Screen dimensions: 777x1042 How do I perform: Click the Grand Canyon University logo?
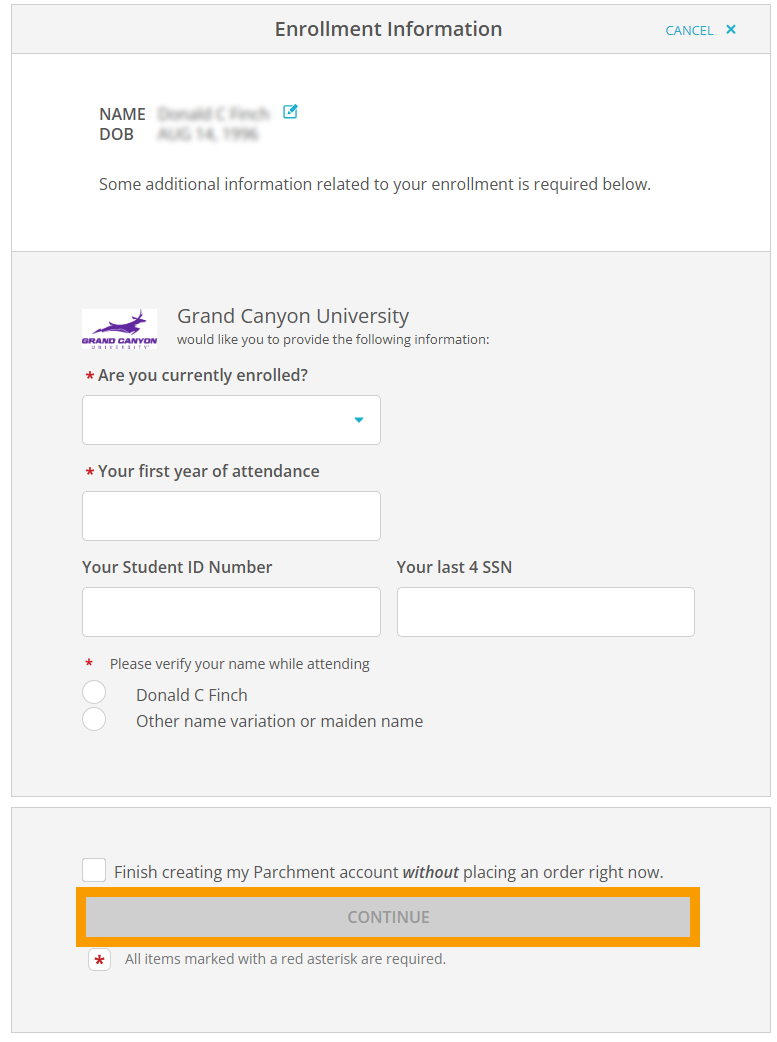120,329
